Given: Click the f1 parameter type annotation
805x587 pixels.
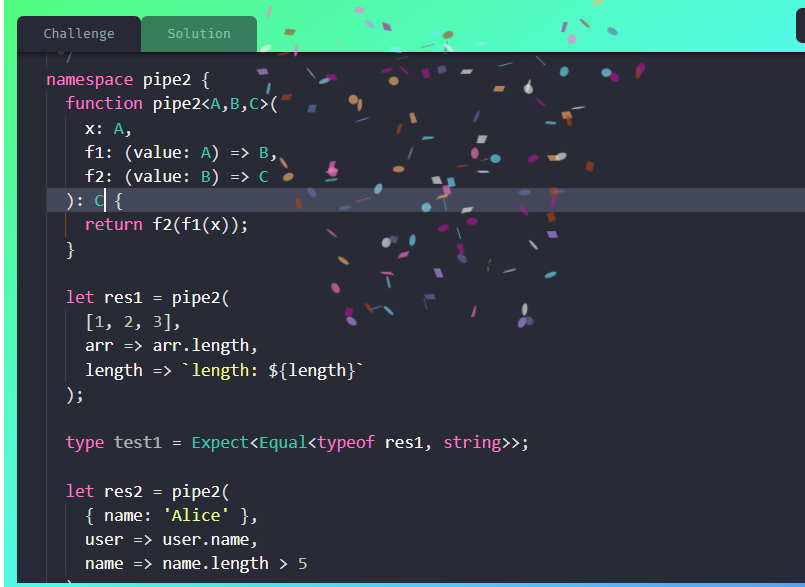Looking at the screenshot, I should (x=200, y=152).
